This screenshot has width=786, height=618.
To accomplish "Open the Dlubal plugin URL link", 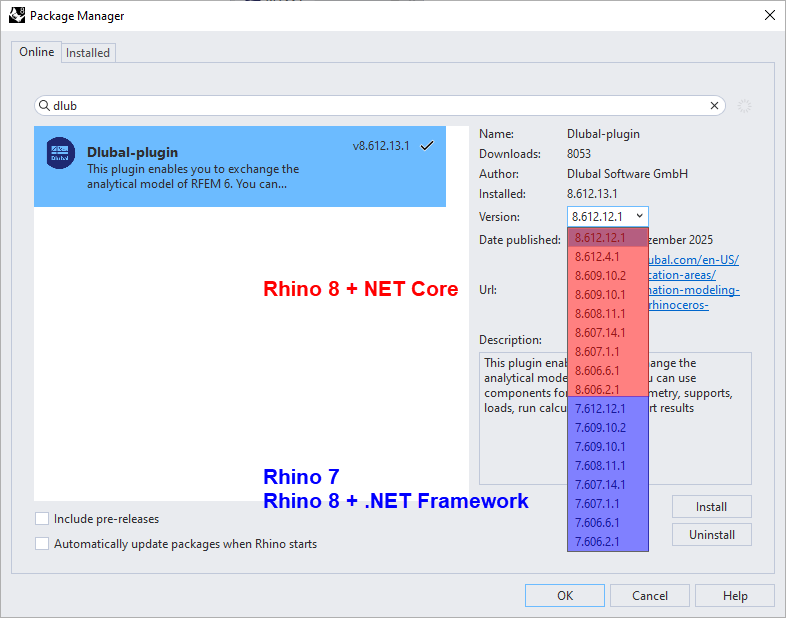I will [694, 282].
